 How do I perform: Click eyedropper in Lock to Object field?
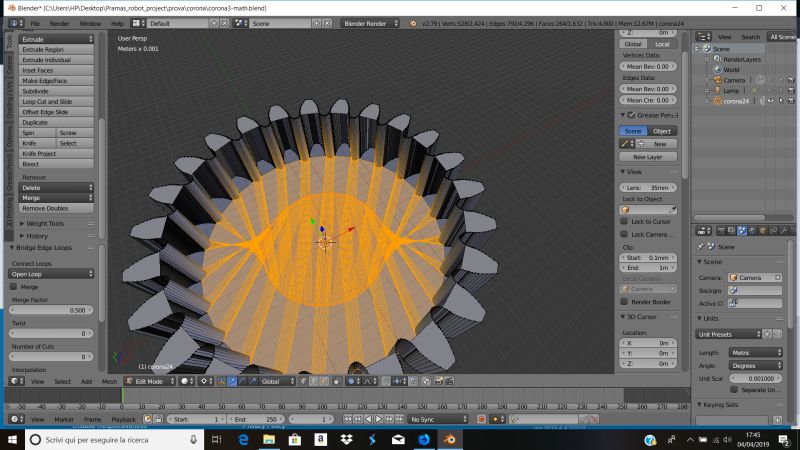click(x=673, y=210)
